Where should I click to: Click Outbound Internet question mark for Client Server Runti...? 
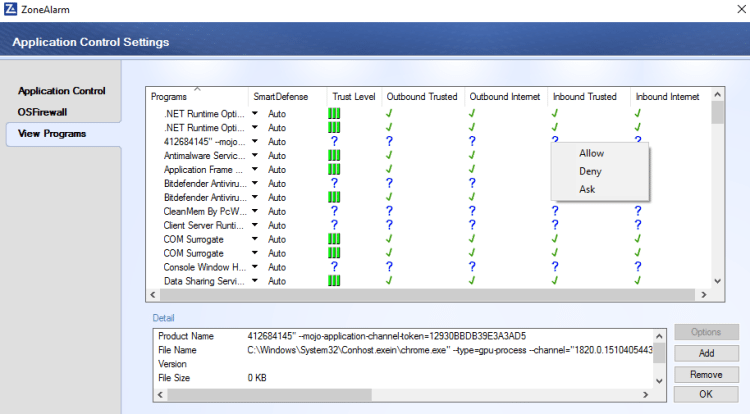click(x=472, y=225)
